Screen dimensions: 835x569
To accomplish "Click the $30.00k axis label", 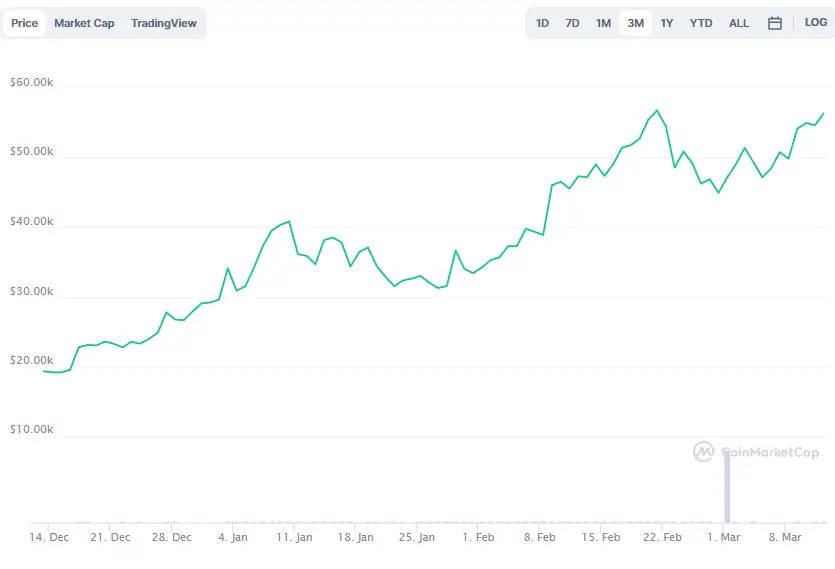I will [x=32, y=291].
